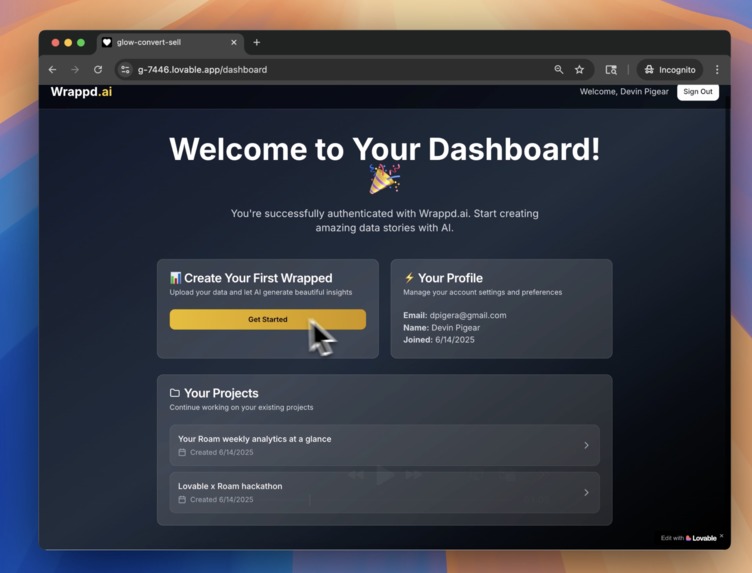Expand chevron on Lovable x Roam hackathon row
752x573 pixels.
click(x=586, y=492)
